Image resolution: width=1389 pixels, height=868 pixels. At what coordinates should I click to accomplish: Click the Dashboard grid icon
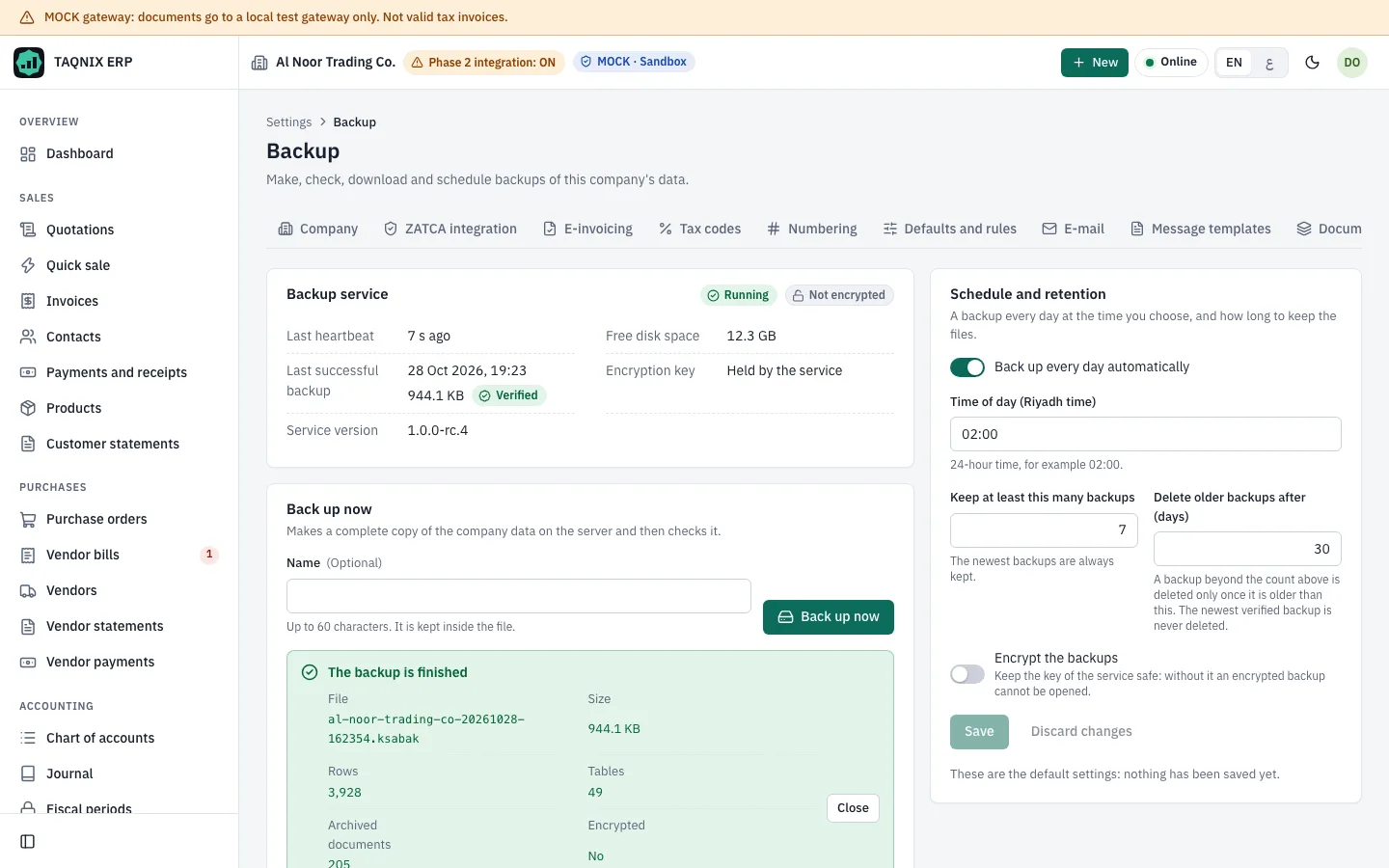click(x=28, y=154)
